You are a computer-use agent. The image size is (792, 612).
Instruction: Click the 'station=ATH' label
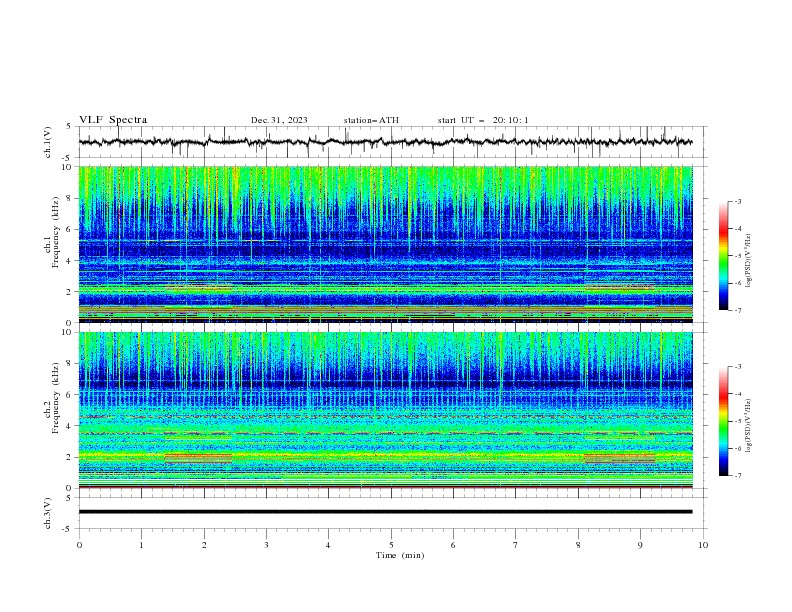tap(371, 120)
